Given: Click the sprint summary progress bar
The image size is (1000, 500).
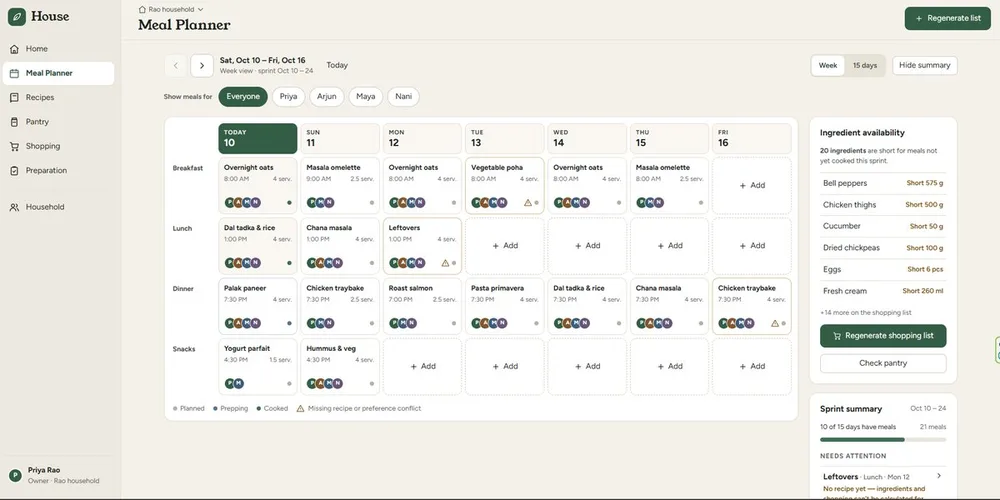Looking at the screenshot, I should coord(883,439).
